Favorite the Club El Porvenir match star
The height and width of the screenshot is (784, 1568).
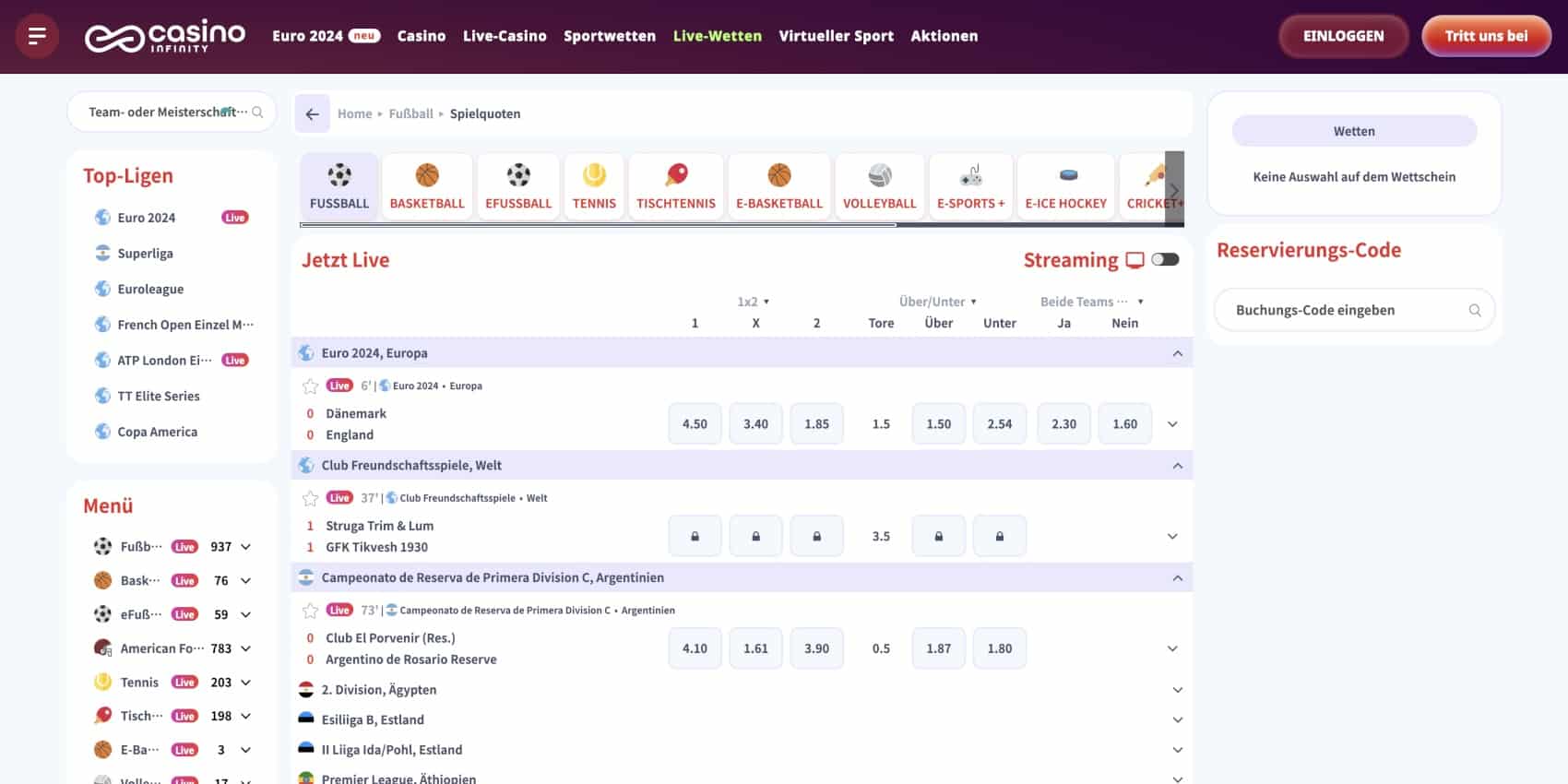pyautogui.click(x=311, y=611)
